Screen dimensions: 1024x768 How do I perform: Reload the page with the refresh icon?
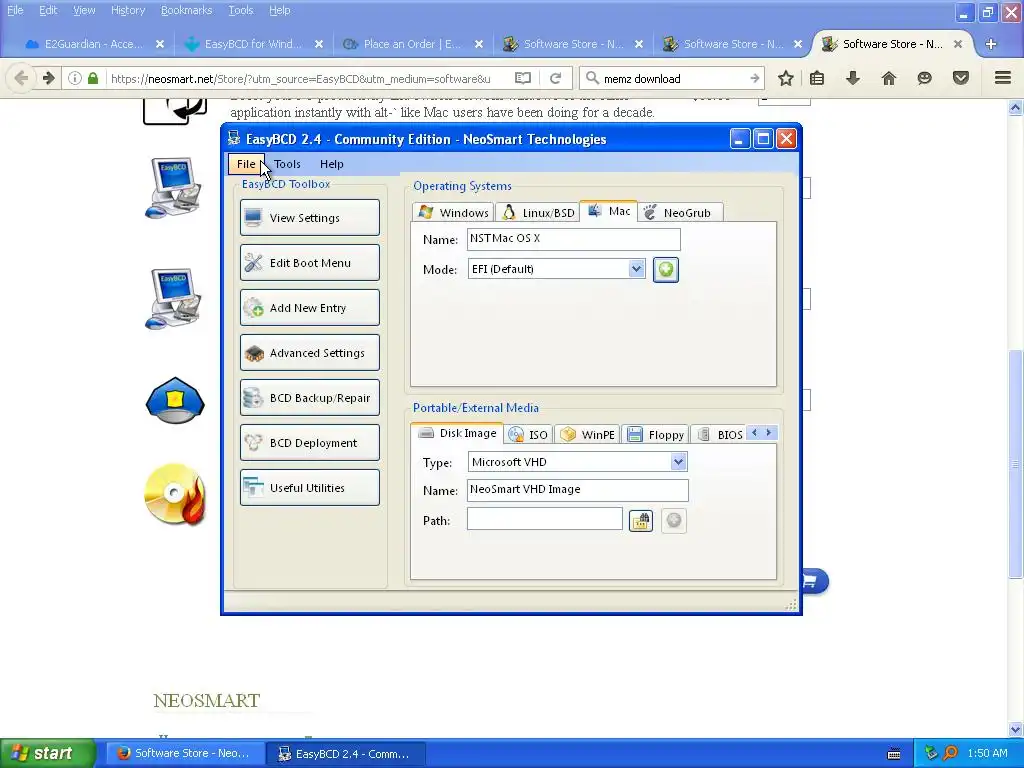(555, 78)
